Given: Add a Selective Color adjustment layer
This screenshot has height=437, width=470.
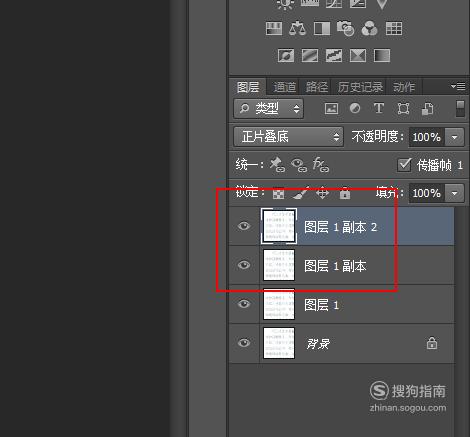Looking at the screenshot, I should click(x=358, y=56).
